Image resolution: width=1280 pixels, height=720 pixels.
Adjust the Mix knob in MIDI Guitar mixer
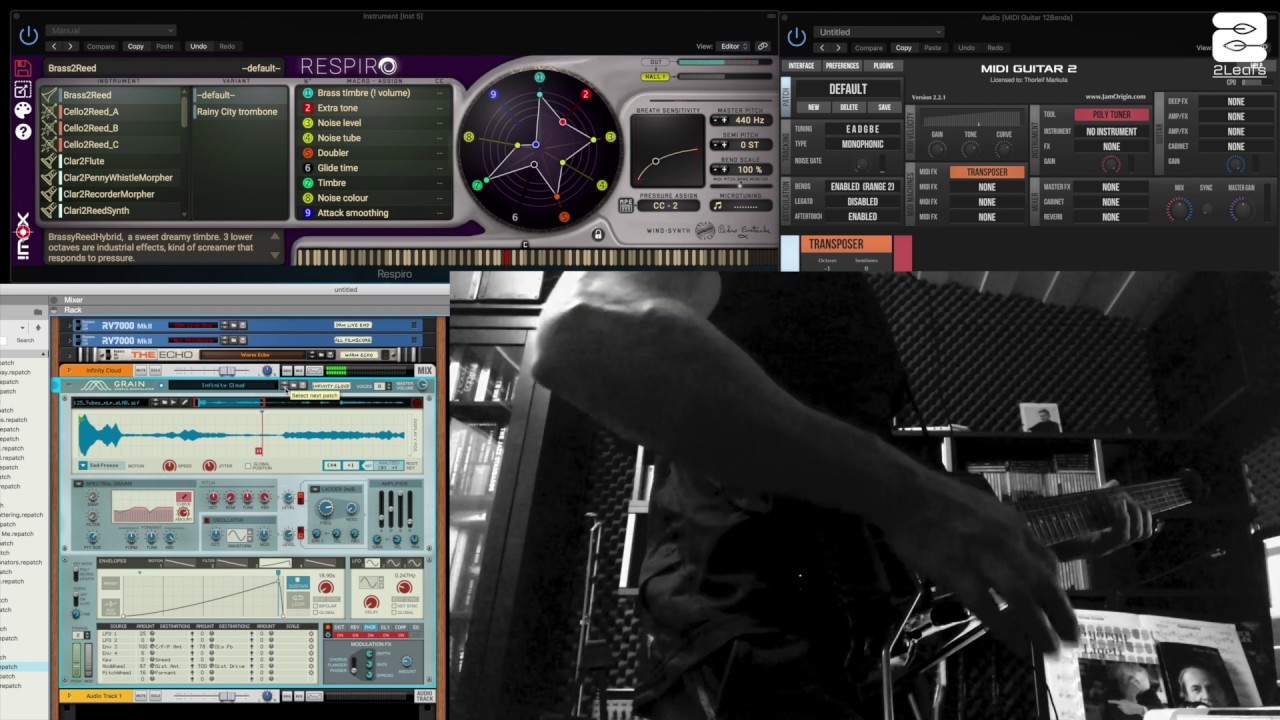(x=1180, y=209)
